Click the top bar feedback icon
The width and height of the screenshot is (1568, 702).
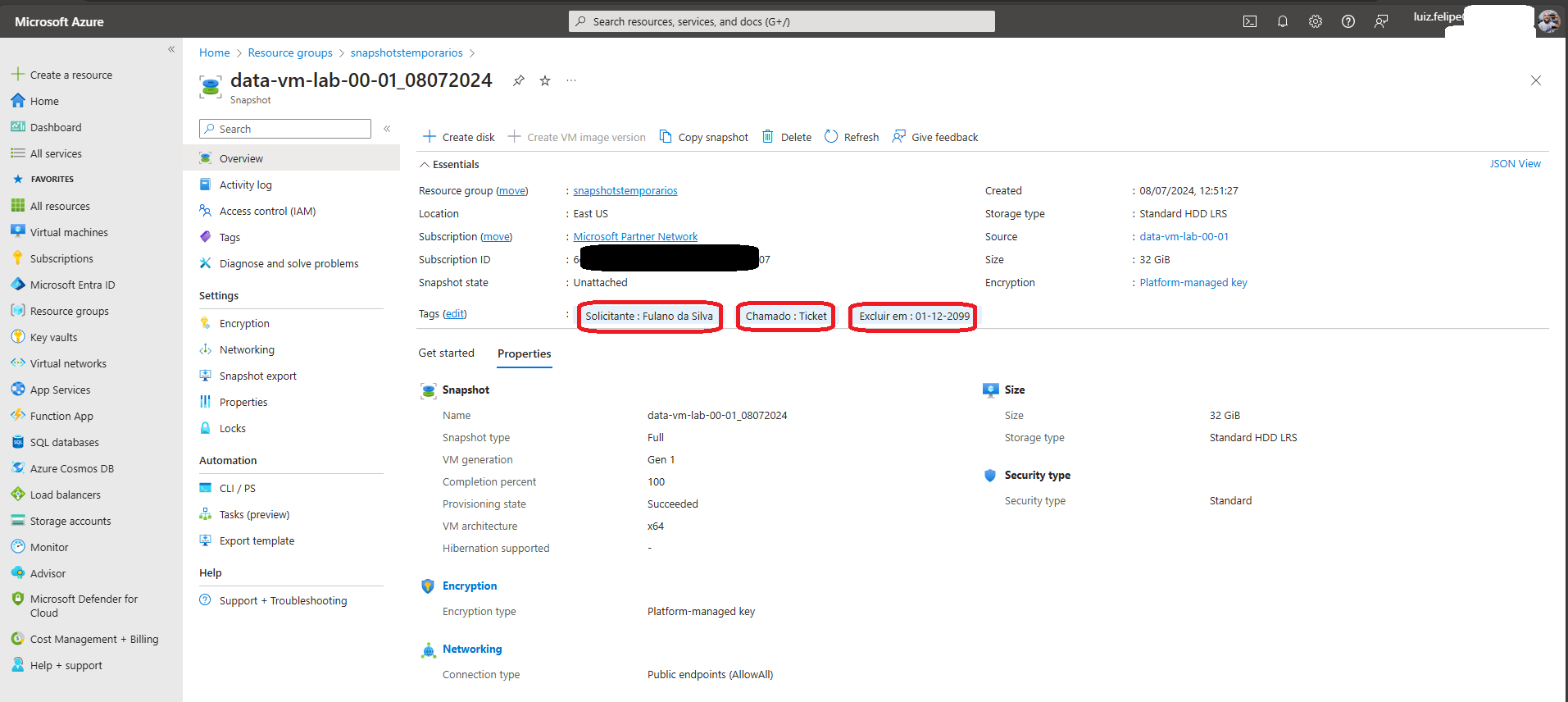(1381, 22)
